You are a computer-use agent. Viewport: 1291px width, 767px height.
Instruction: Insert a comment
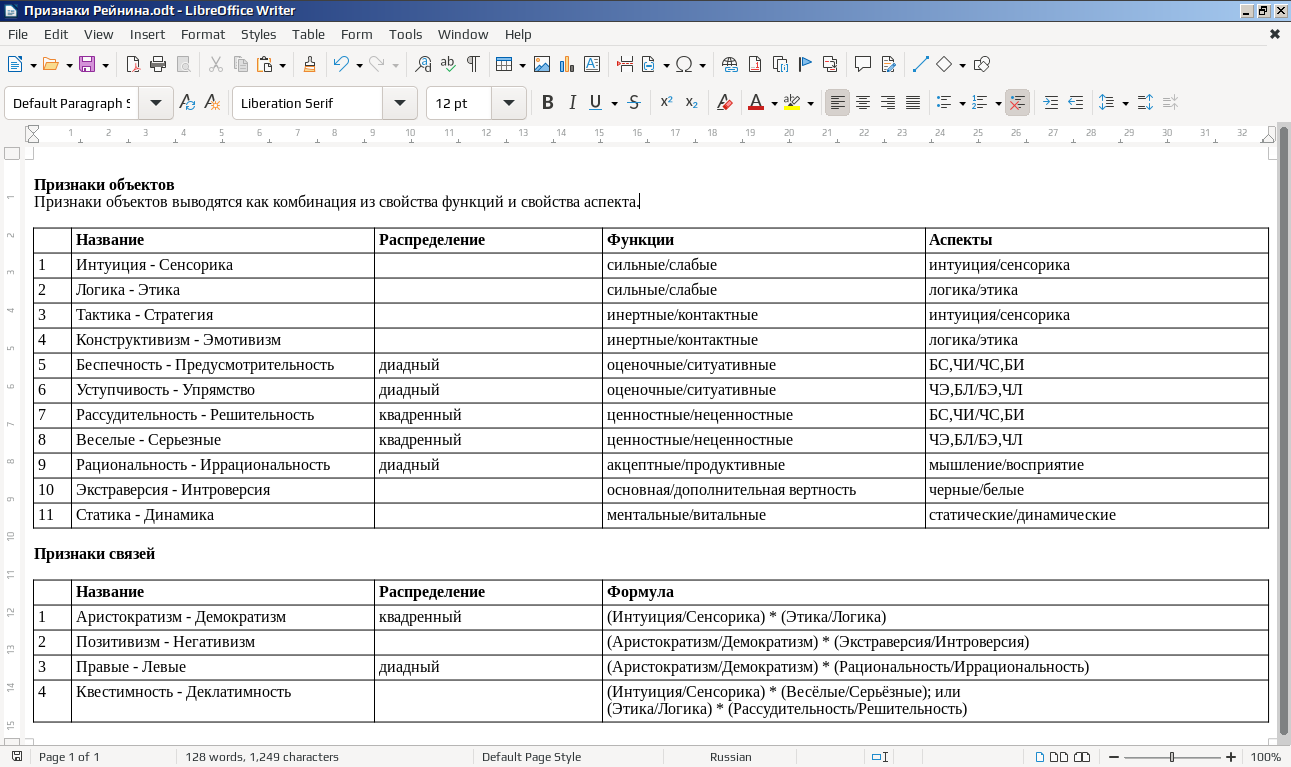pos(862,65)
